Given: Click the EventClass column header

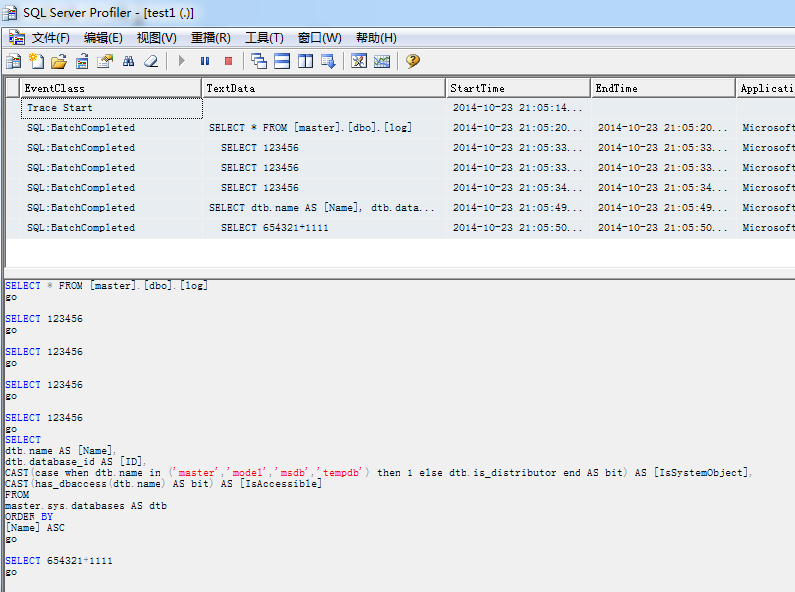Looking at the screenshot, I should (111, 88).
